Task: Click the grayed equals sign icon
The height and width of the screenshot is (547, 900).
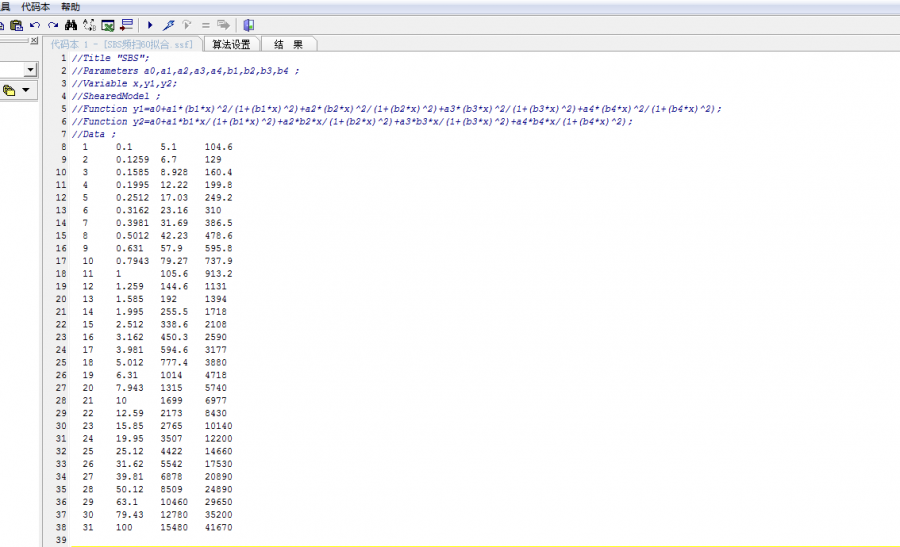Action: [x=205, y=25]
